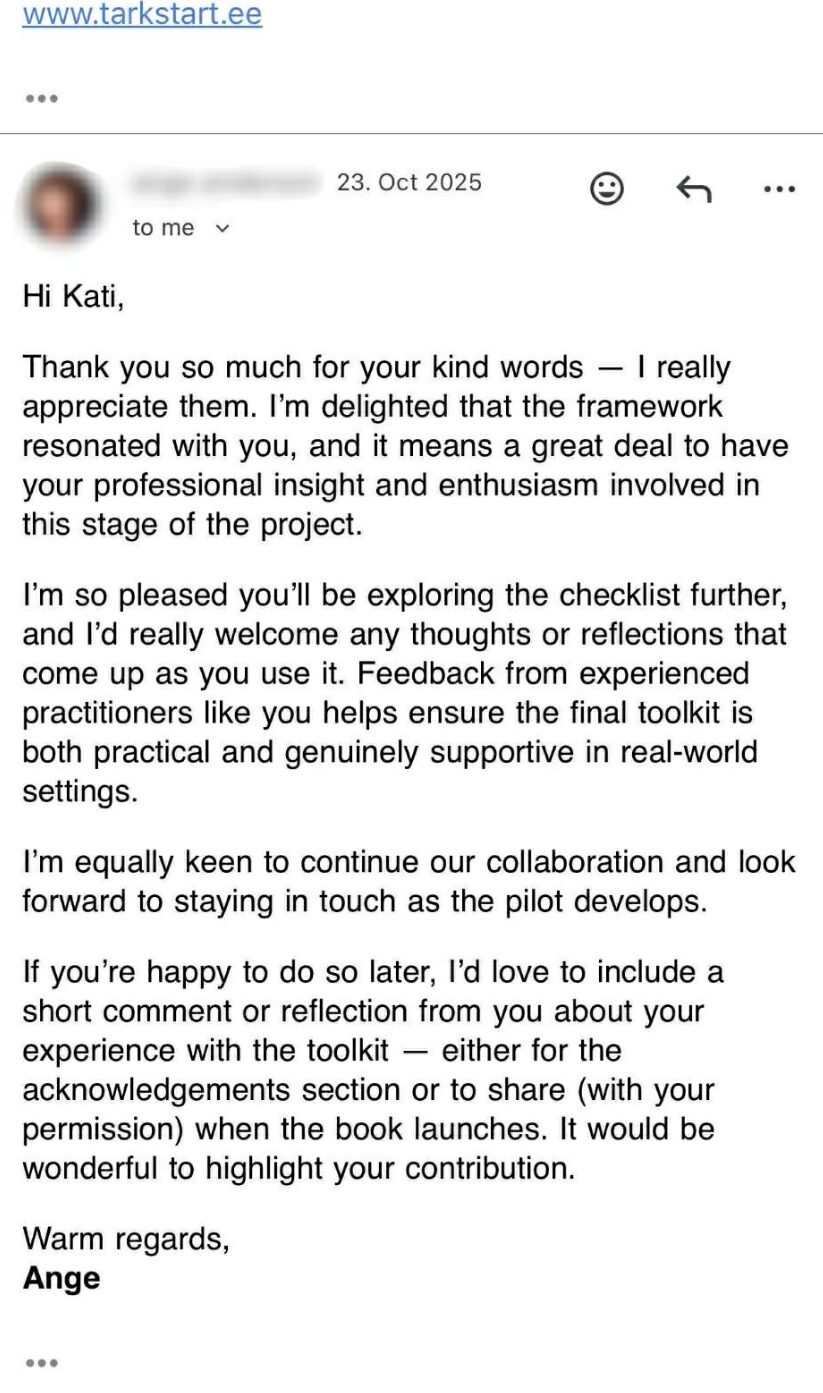Click the sender's profile avatar
The image size is (823, 1393).
66,204
